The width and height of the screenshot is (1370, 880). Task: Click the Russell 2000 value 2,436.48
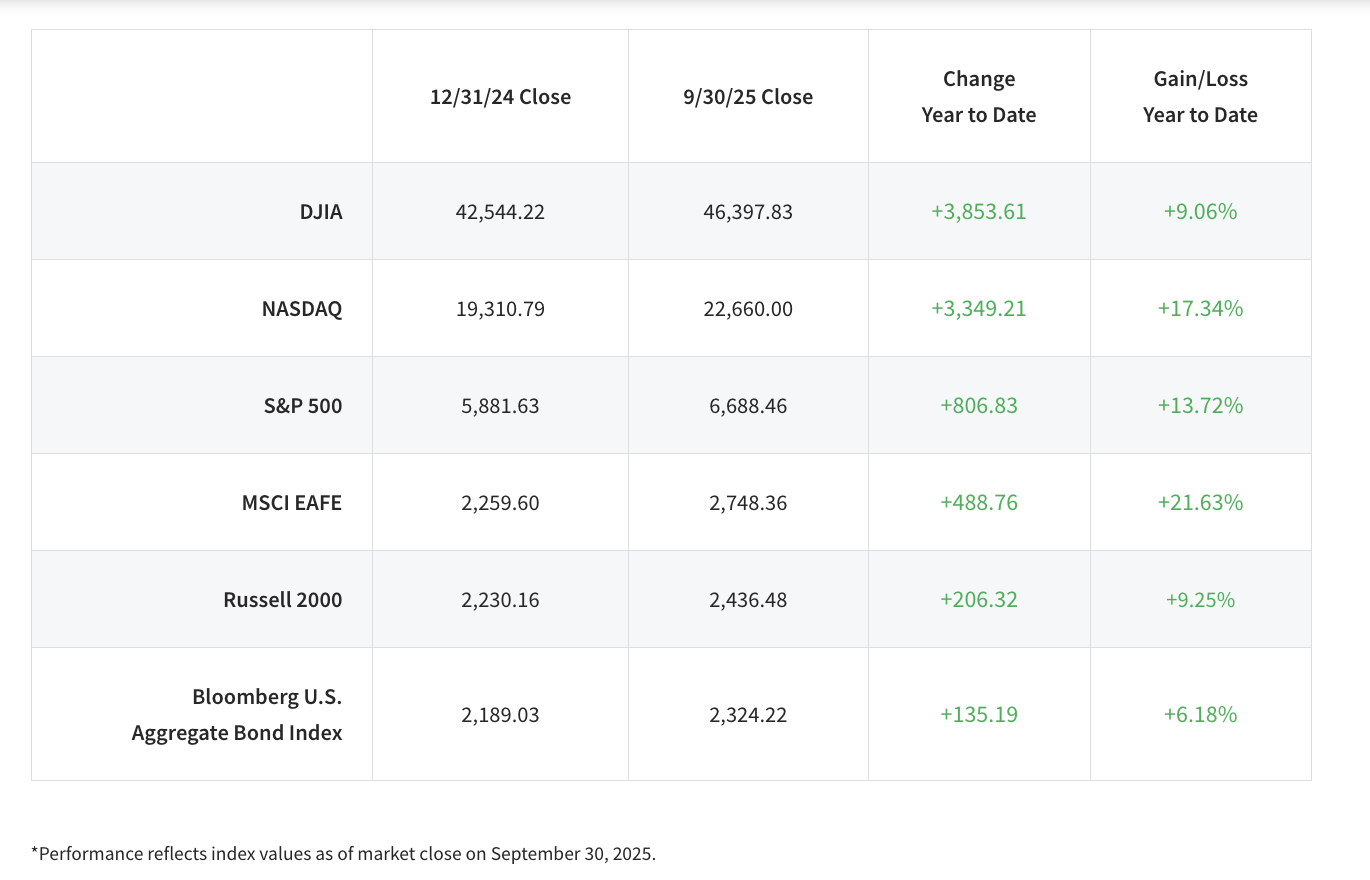point(748,600)
